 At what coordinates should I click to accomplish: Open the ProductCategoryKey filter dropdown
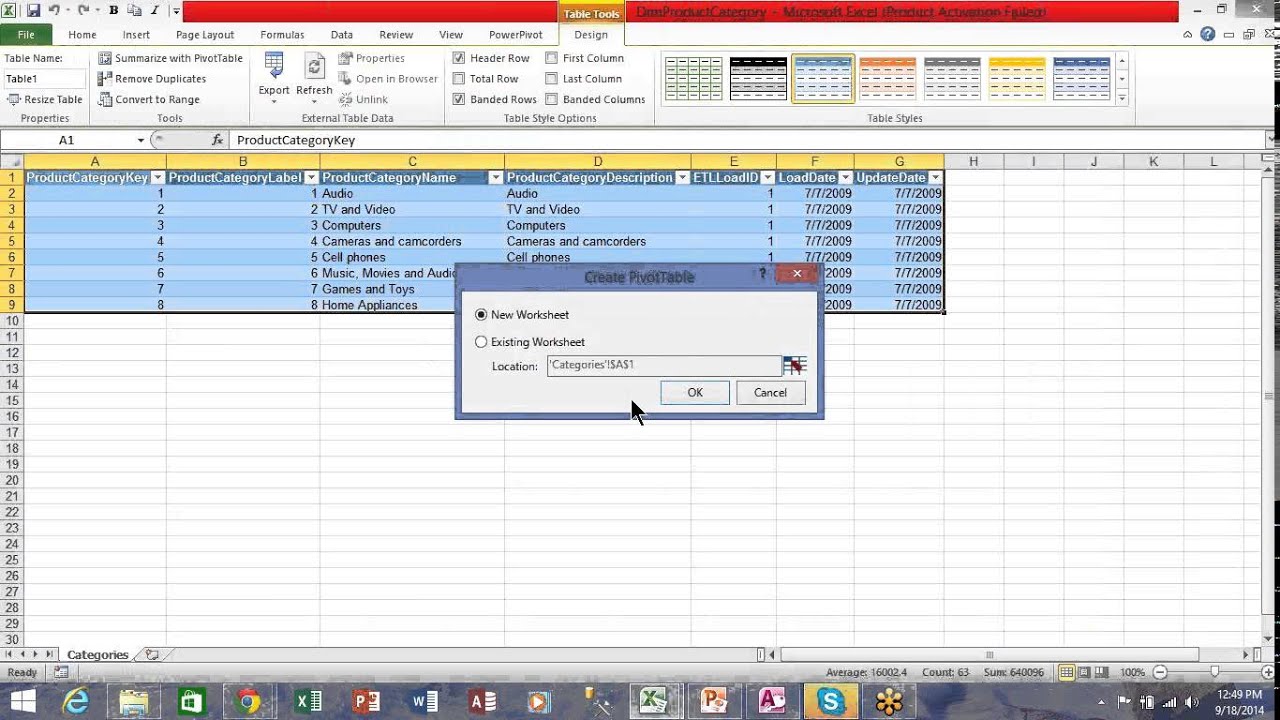[x=157, y=178]
